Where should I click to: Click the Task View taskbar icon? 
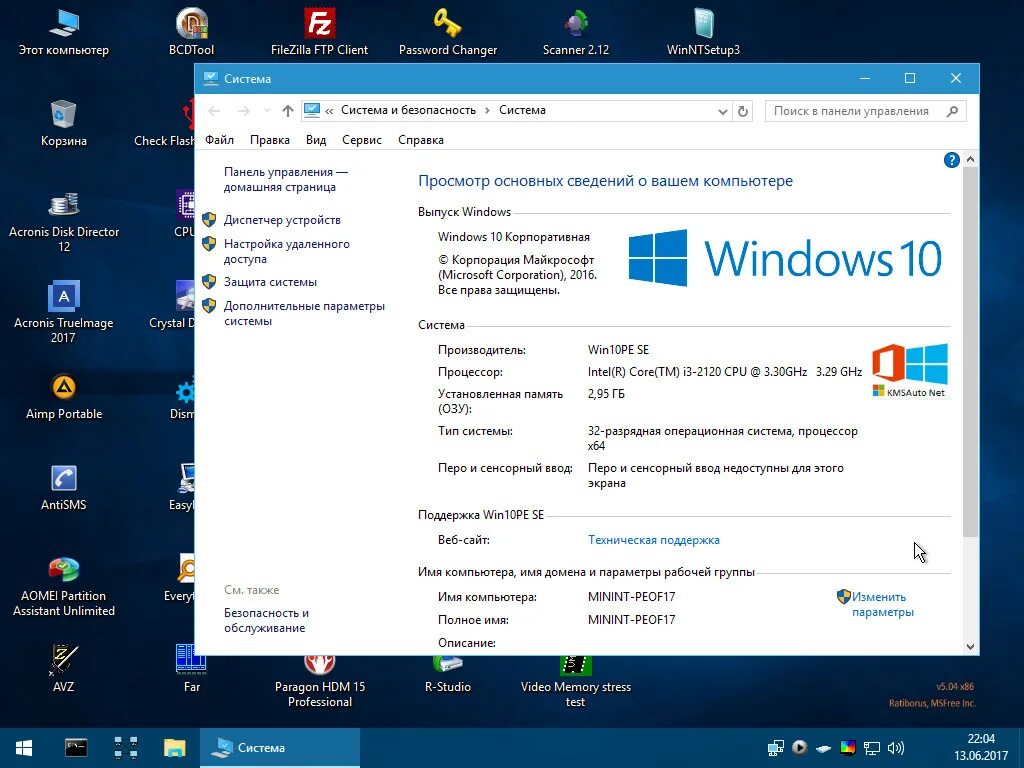point(125,748)
